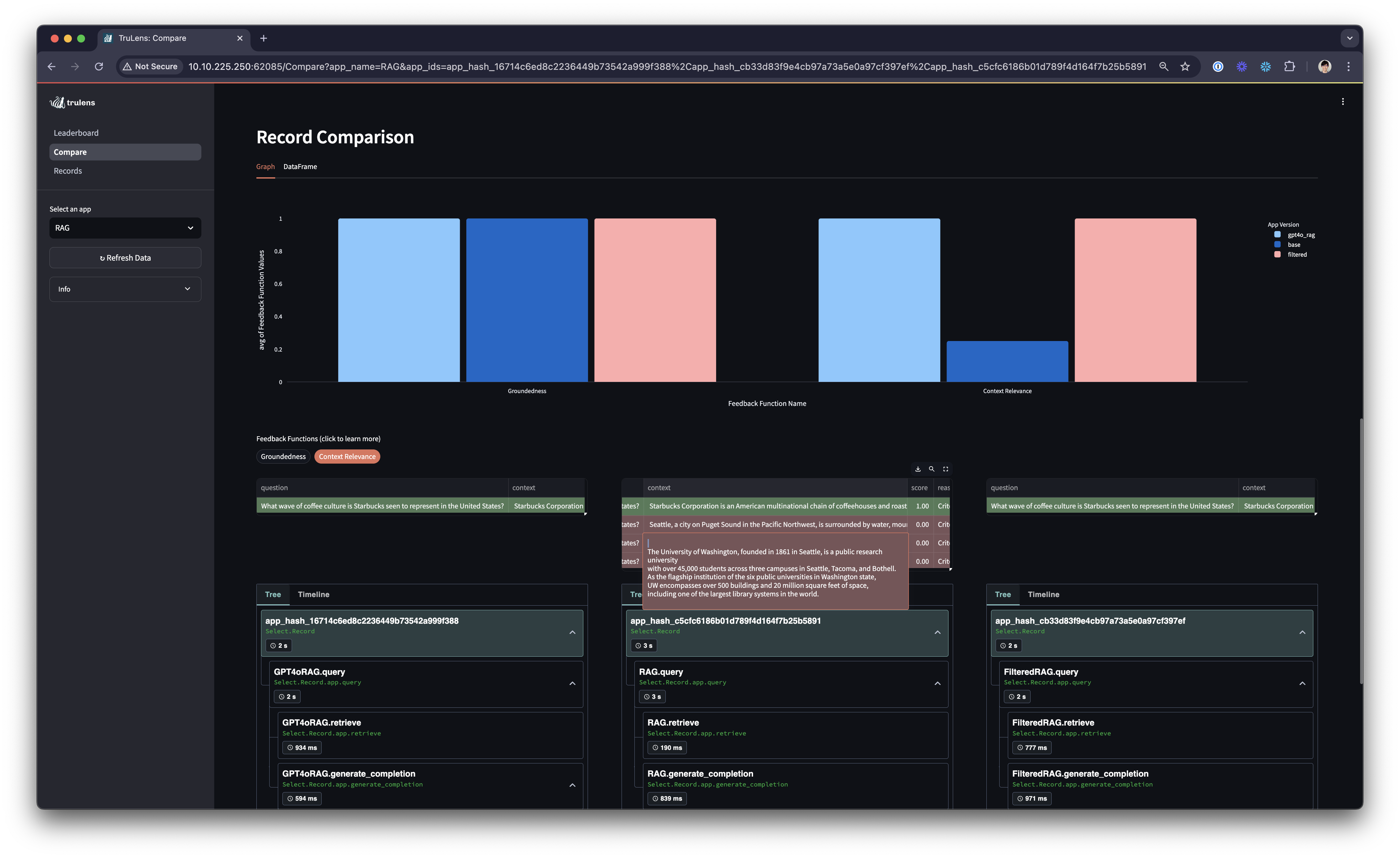Click the three-dot menu icon top right
Image resolution: width=1400 pixels, height=858 pixels.
[x=1343, y=101]
